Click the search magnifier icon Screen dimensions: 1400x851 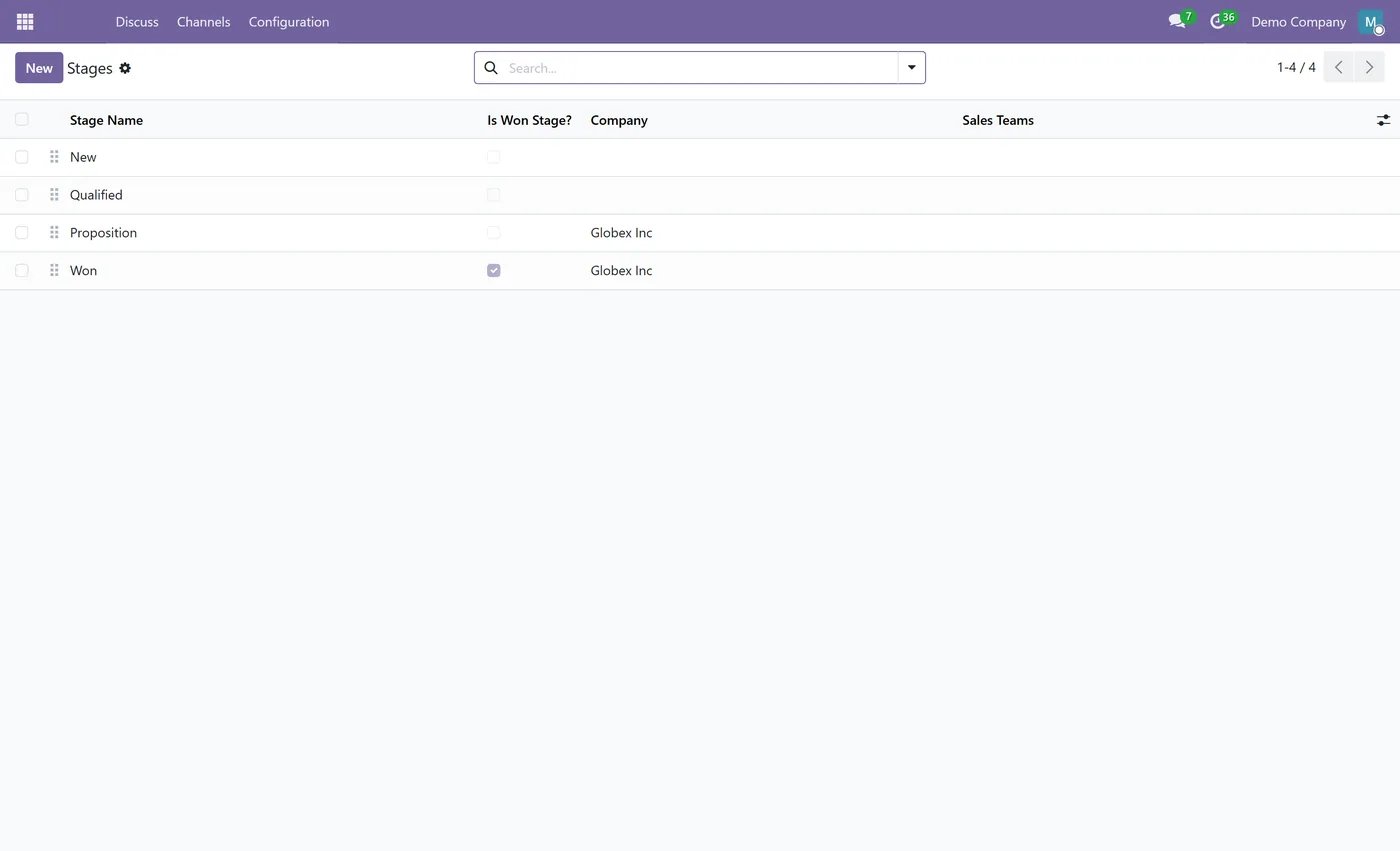[x=491, y=68]
